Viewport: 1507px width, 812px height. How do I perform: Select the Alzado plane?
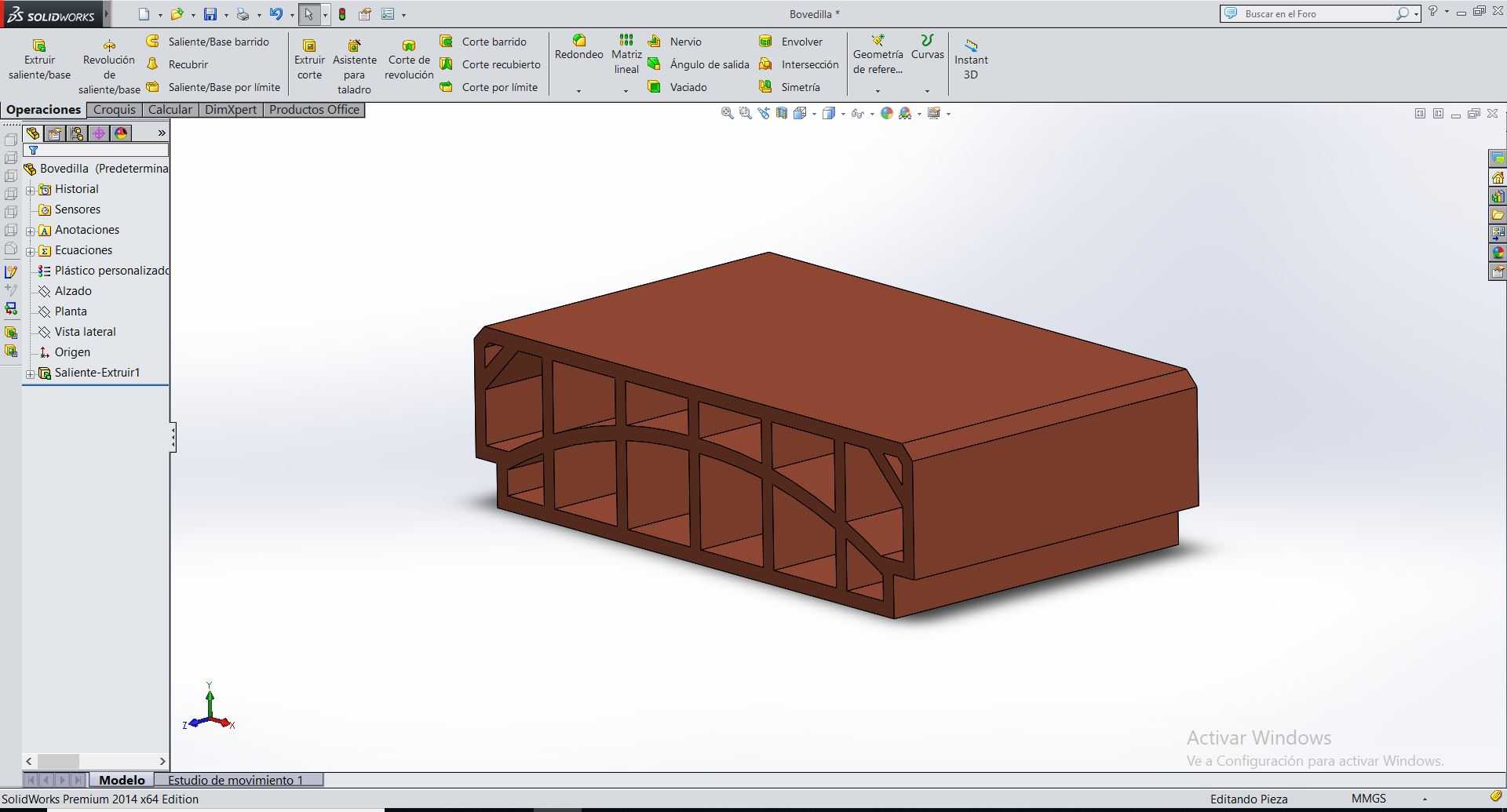pyautogui.click(x=65, y=291)
